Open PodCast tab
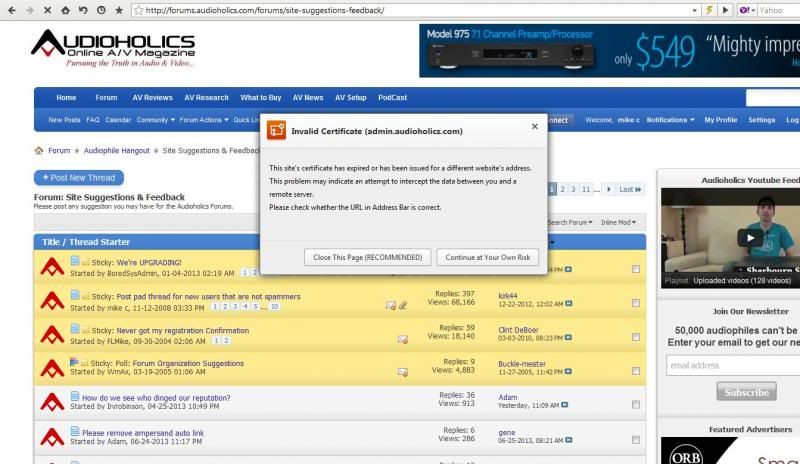The image size is (800, 464). (392, 97)
